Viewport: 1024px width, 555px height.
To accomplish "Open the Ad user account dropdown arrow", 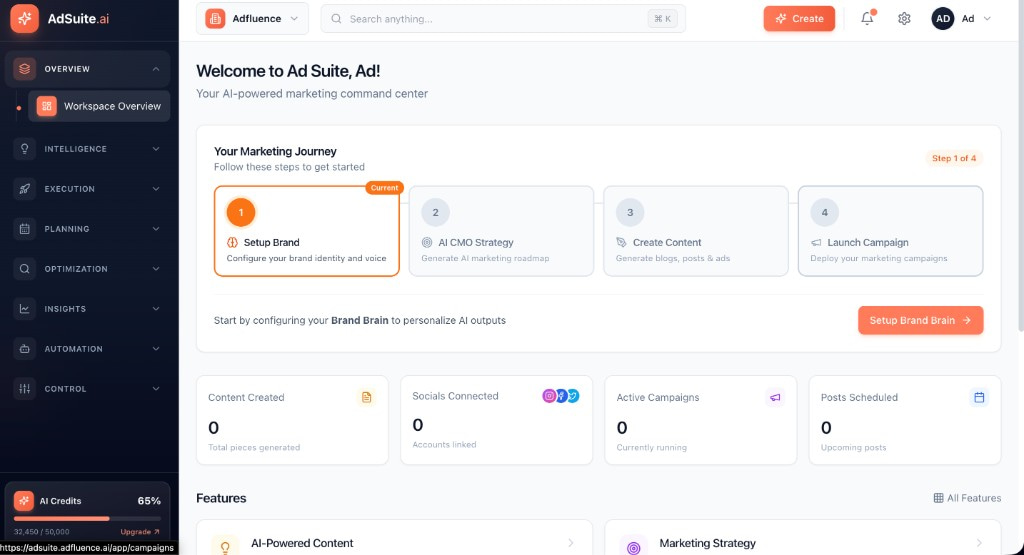I will click(x=987, y=19).
